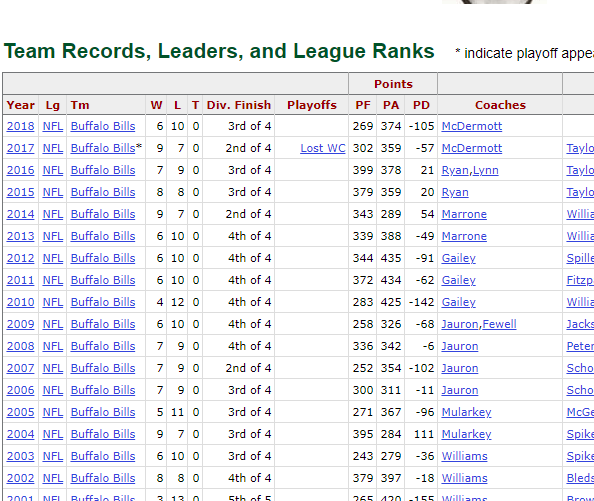
Task: Click the Year column header
Action: [x=20, y=105]
